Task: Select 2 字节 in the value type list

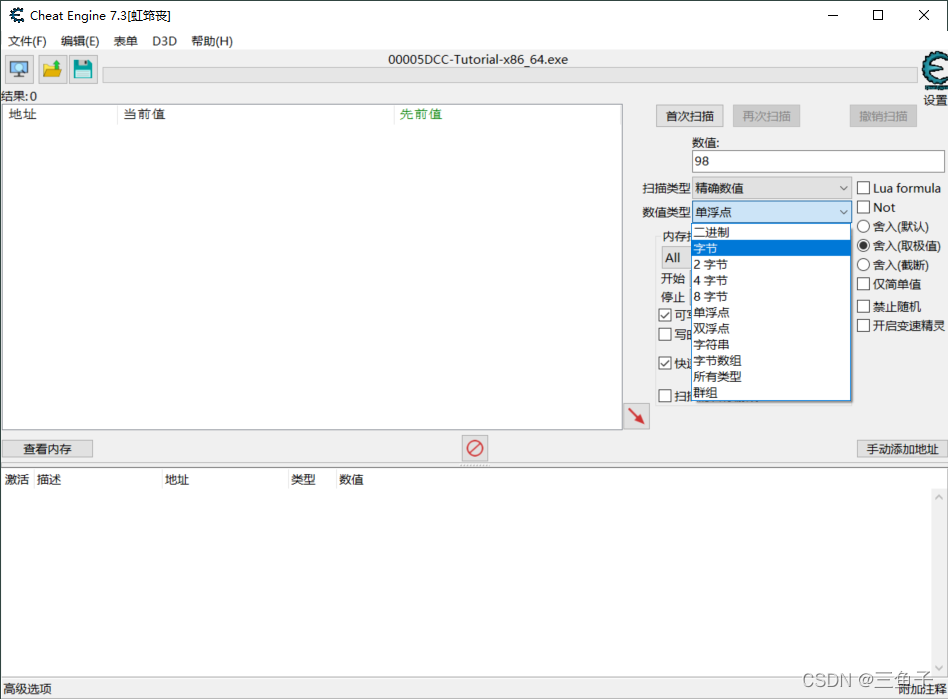Action: pos(771,265)
